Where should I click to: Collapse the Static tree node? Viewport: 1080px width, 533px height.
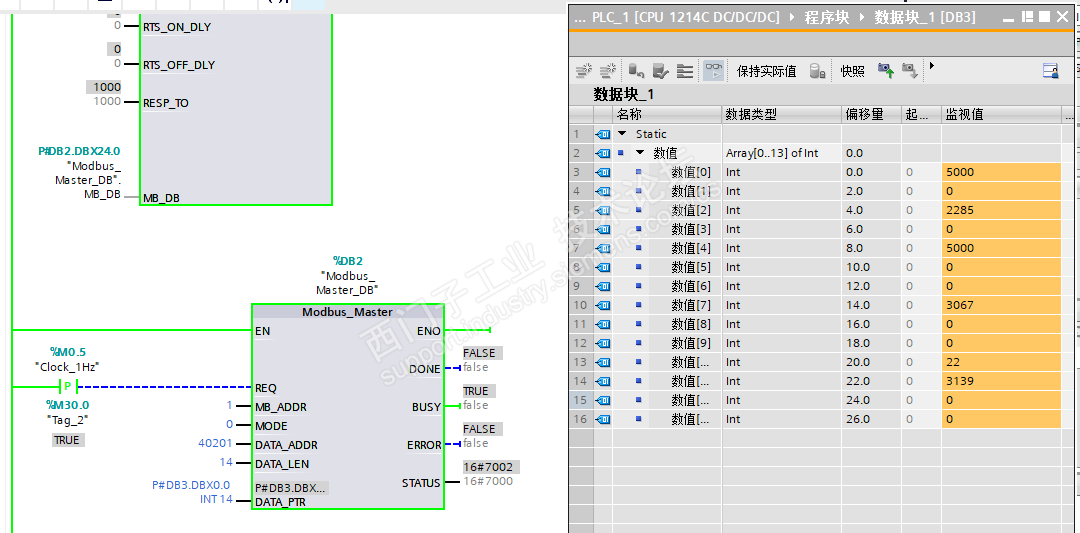[623, 134]
